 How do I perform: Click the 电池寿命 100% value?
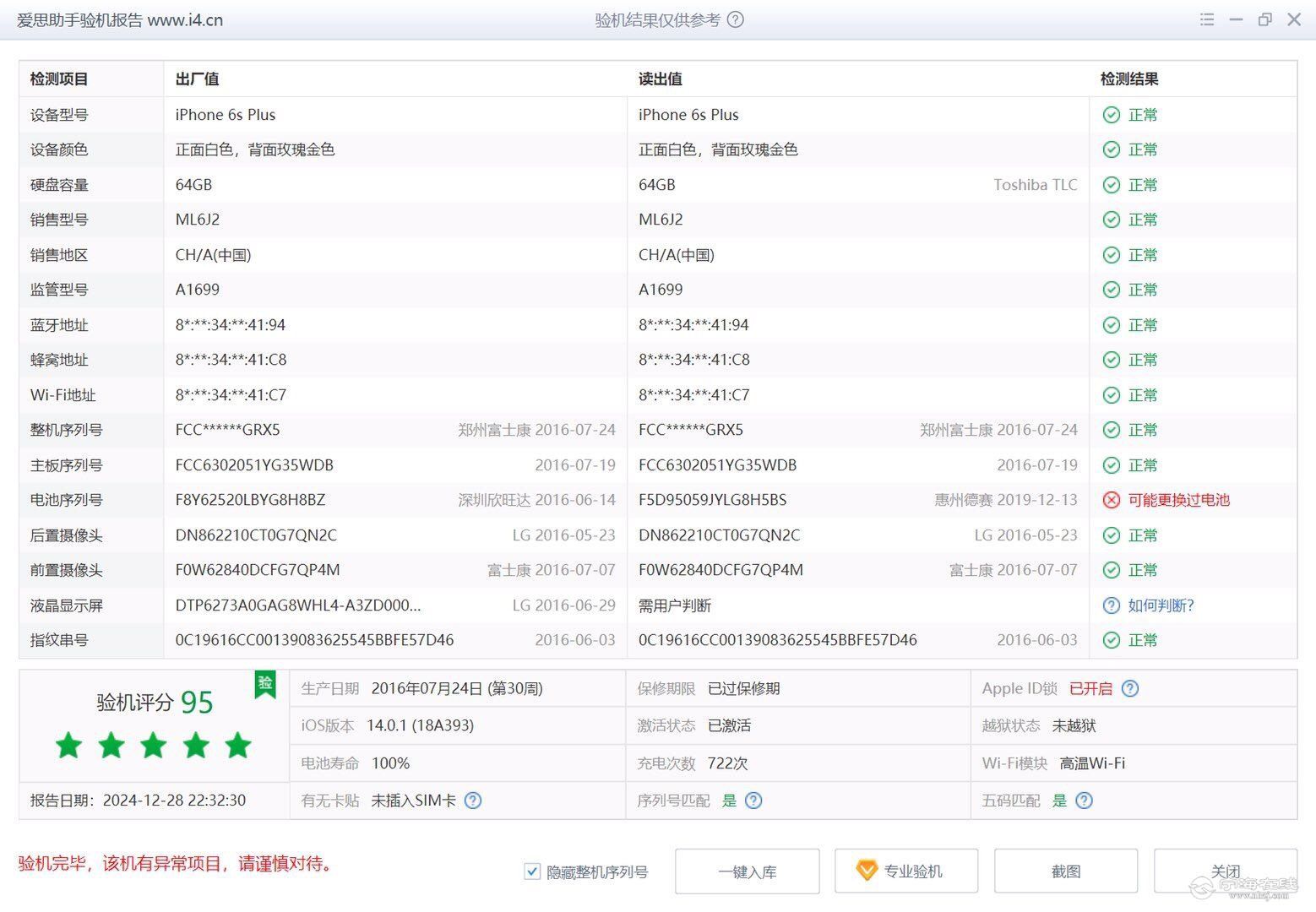(x=390, y=763)
